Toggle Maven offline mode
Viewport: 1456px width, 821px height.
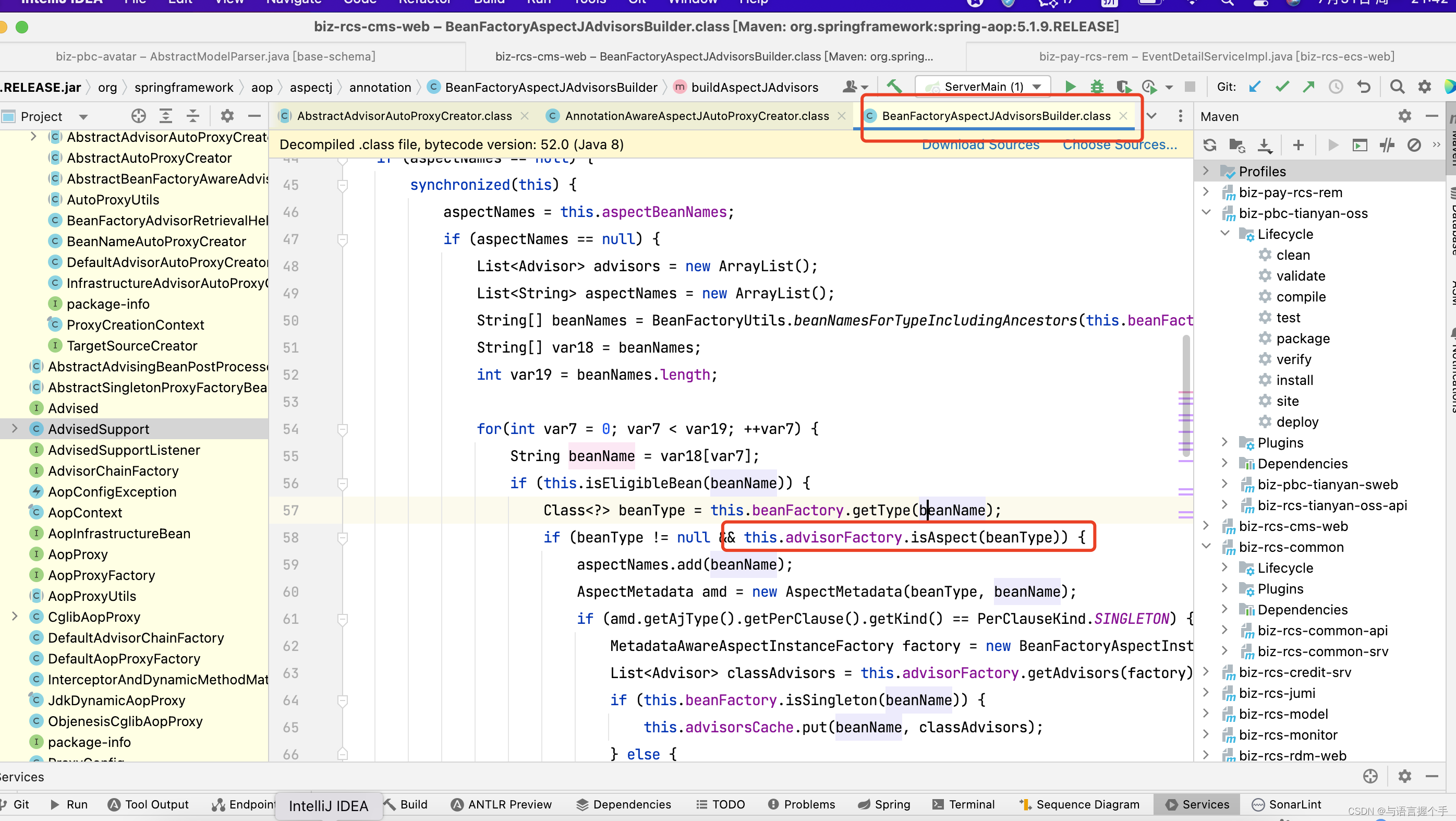[1387, 146]
